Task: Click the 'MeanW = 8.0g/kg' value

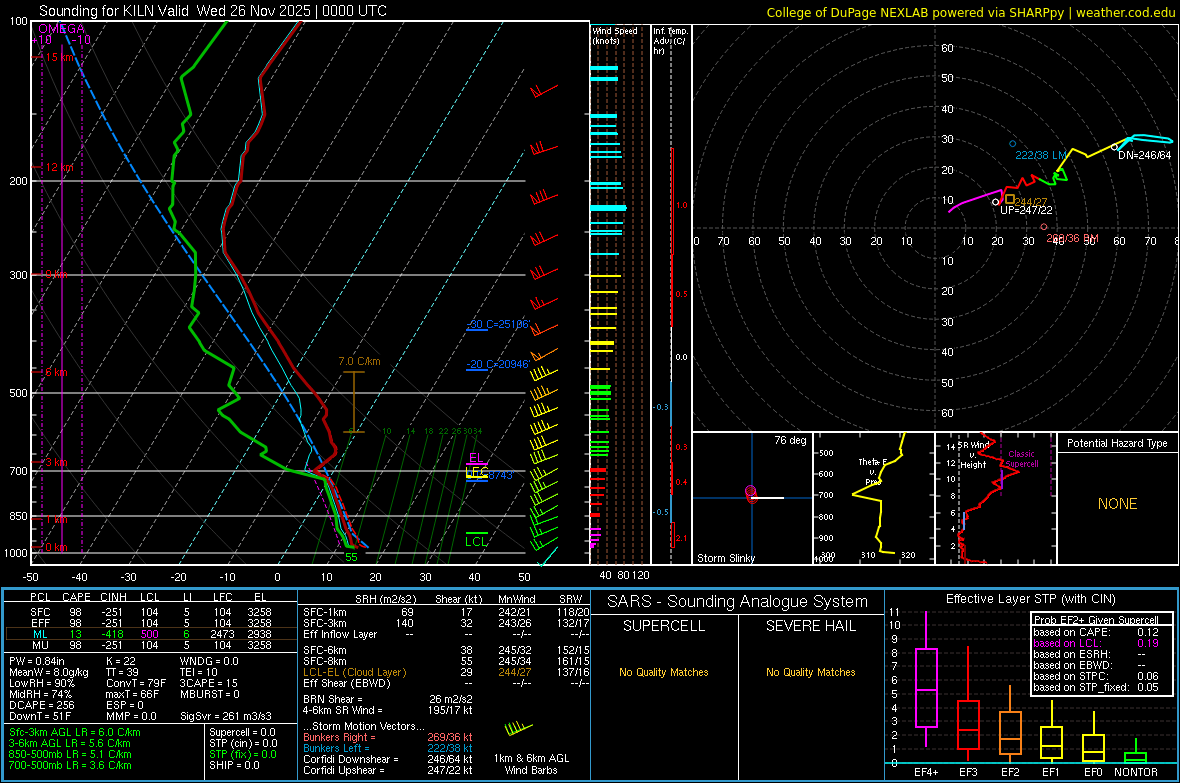Action: pyautogui.click(x=49, y=672)
